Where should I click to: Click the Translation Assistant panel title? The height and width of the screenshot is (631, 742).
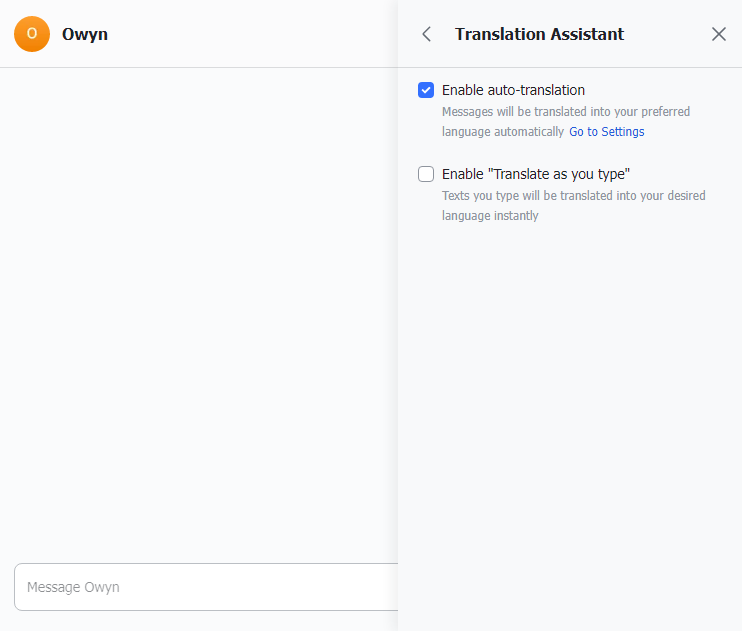(539, 34)
